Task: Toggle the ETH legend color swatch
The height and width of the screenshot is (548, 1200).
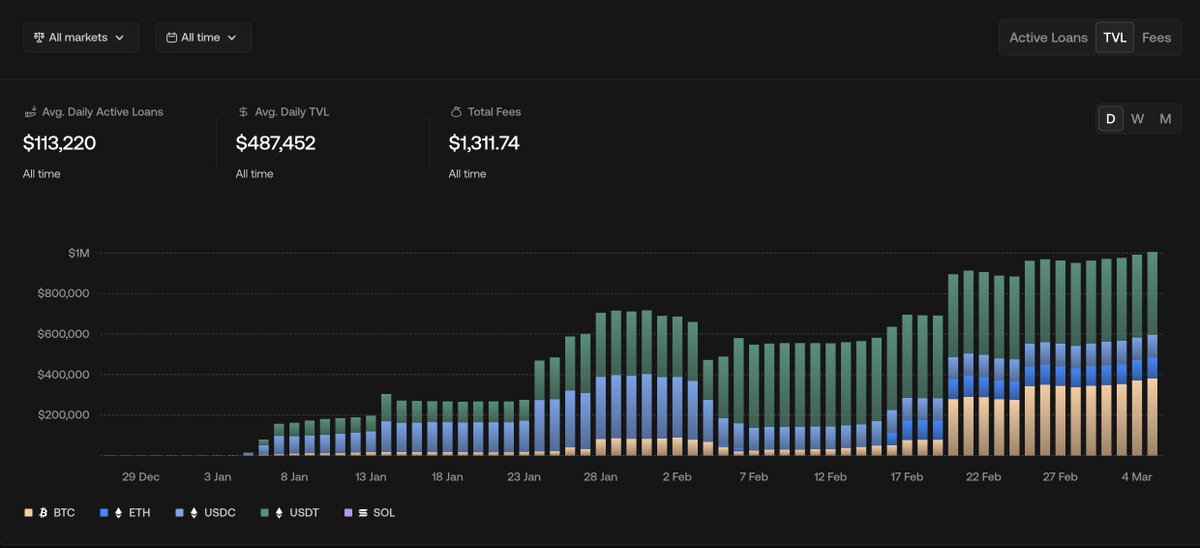Action: coord(104,512)
